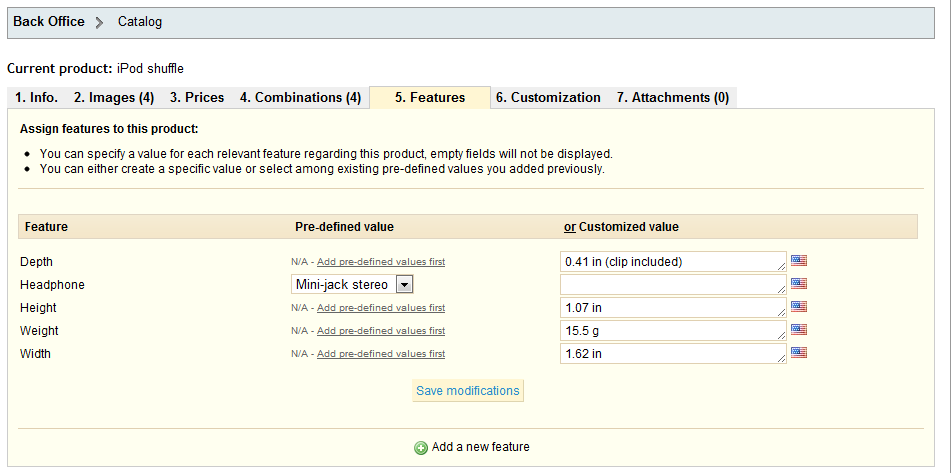Screen dimensions: 951x473
Task: Click the Pre-defined value column header
Action: coord(344,227)
